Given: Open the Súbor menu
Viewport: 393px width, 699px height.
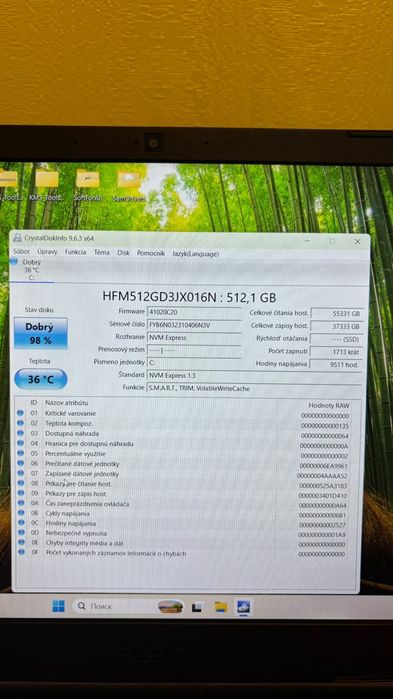Looking at the screenshot, I should [21, 252].
